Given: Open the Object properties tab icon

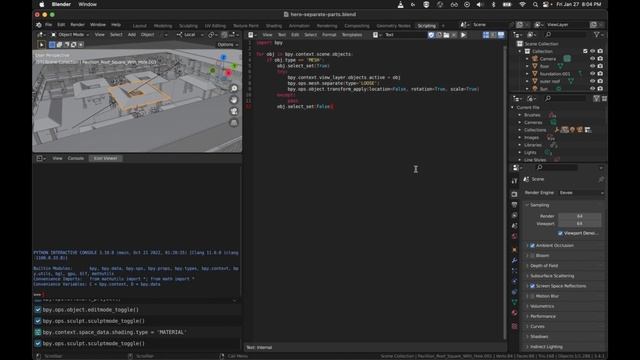Looking at the screenshot, I should tap(514, 249).
